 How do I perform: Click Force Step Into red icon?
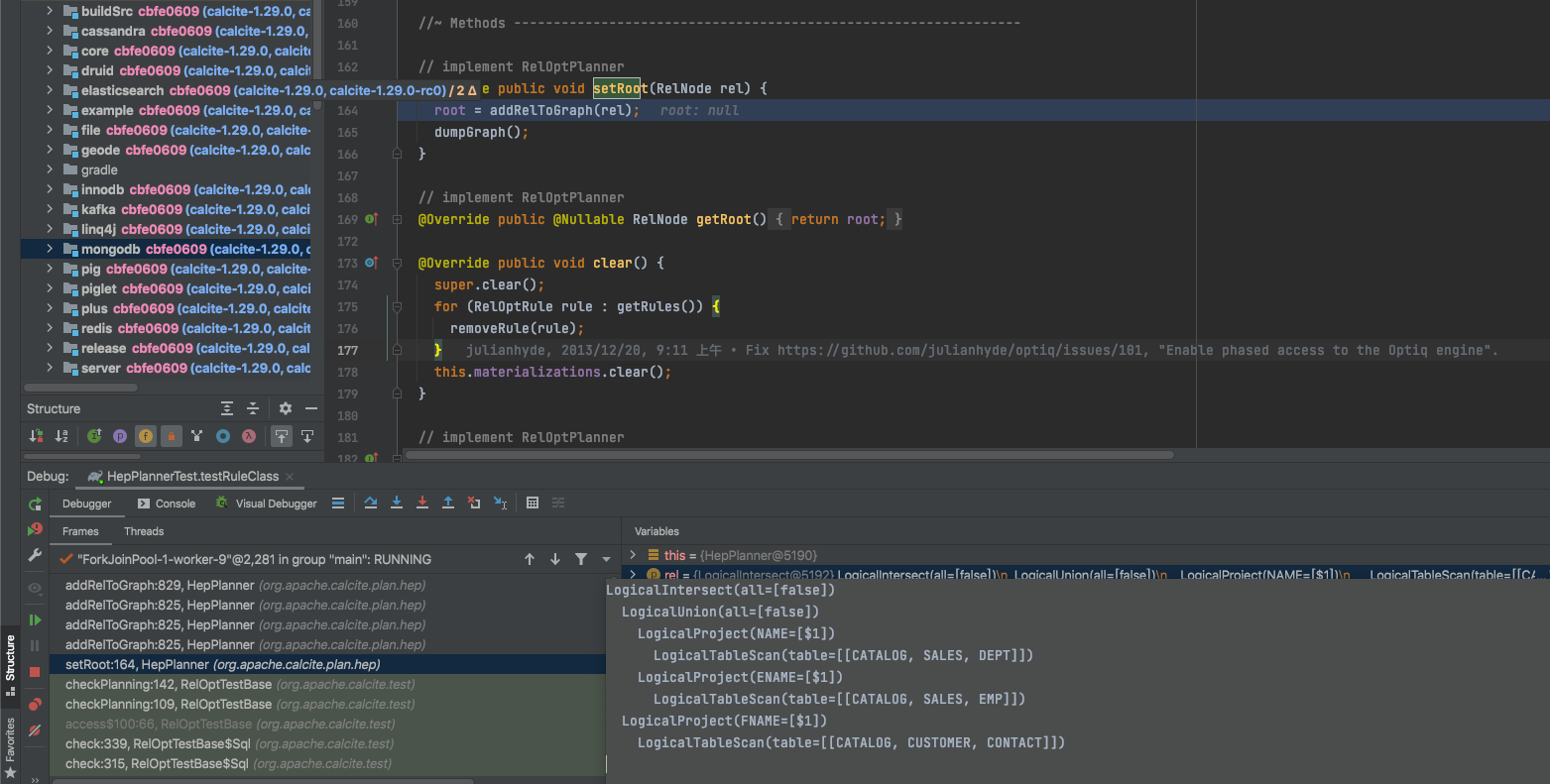[422, 504]
